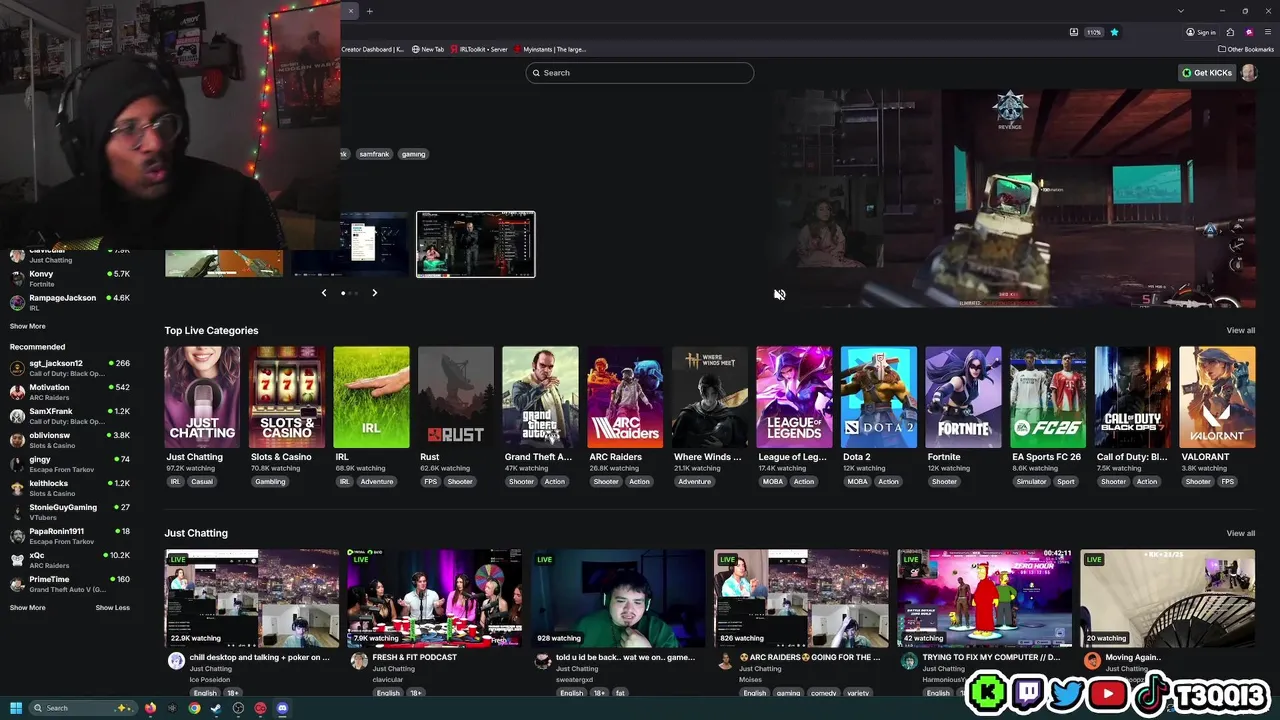Open the ARC Raiders category card

(625, 397)
